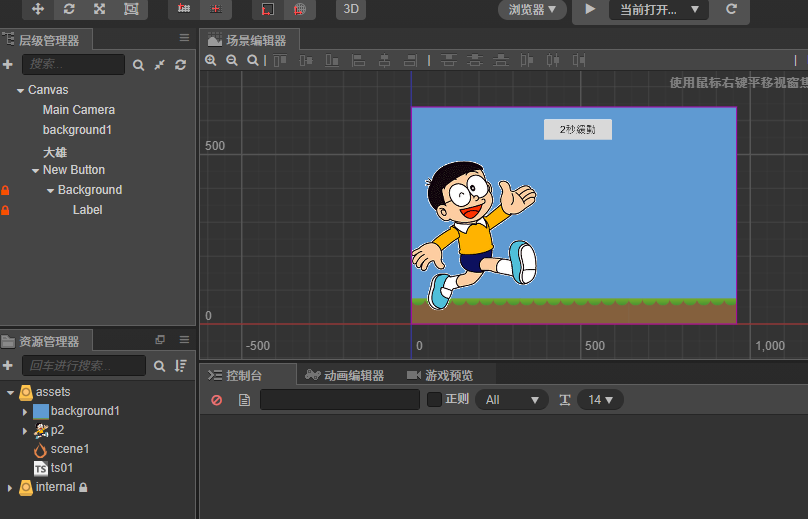Align selected nodes to left
808x519 pixels.
click(358, 60)
